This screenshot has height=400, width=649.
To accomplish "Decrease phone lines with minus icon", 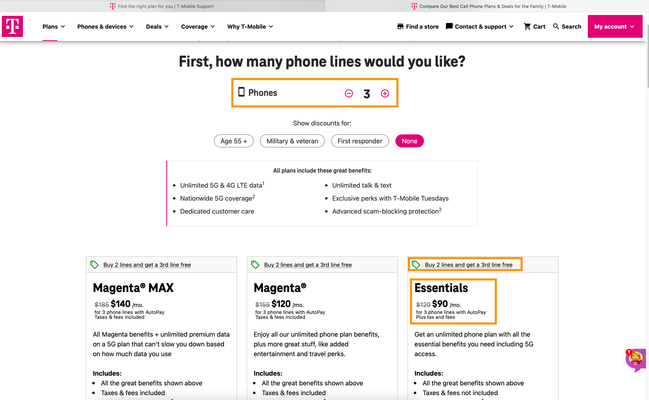I will pos(349,94).
